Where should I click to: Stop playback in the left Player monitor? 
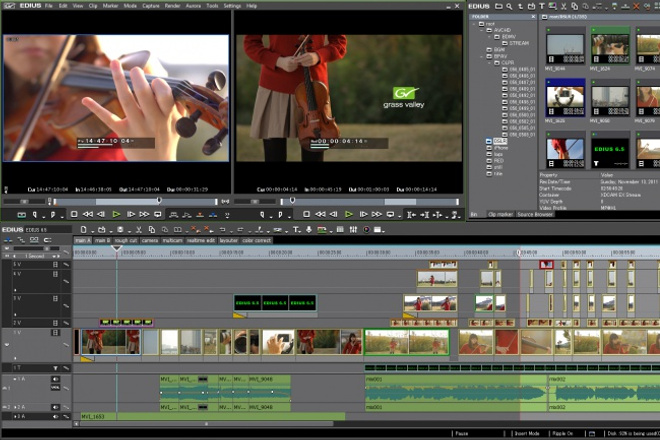click(74, 214)
